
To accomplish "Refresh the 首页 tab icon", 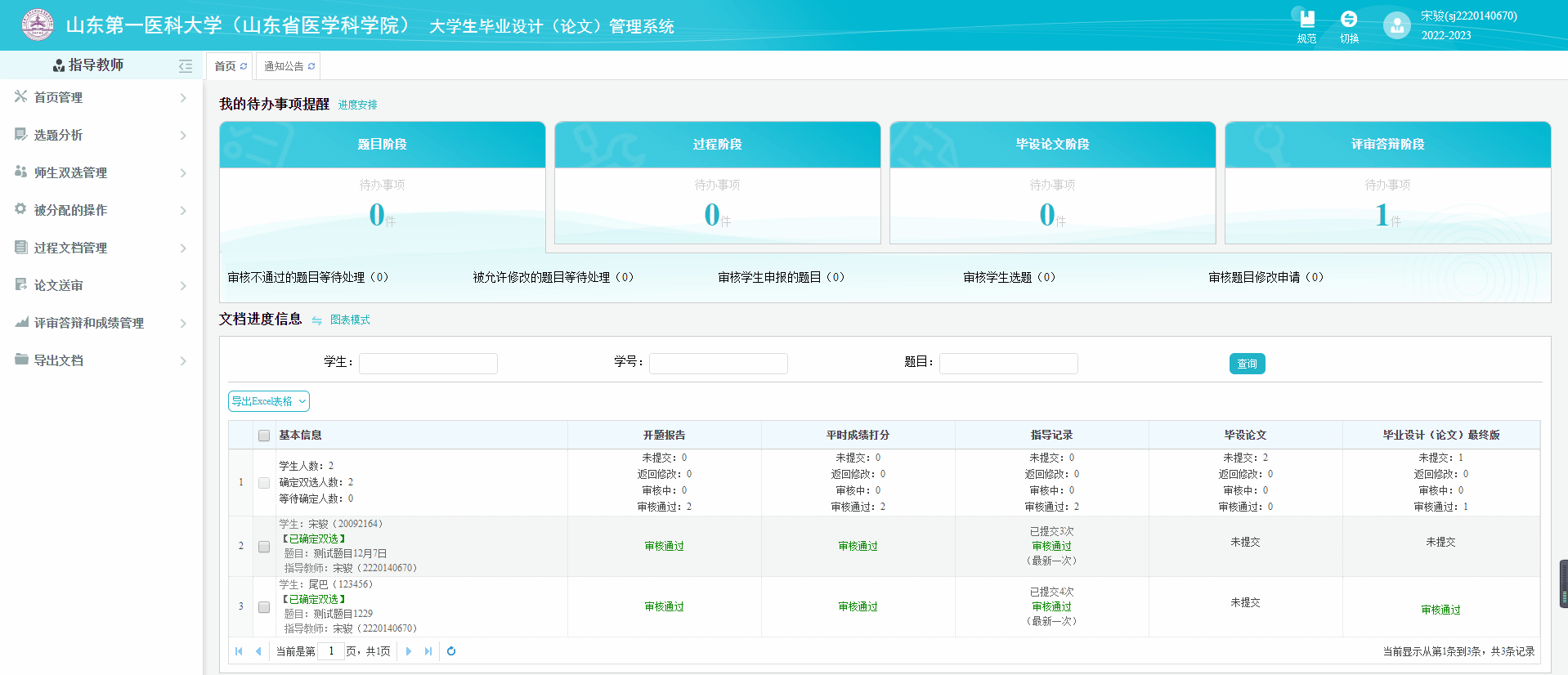I will (244, 66).
